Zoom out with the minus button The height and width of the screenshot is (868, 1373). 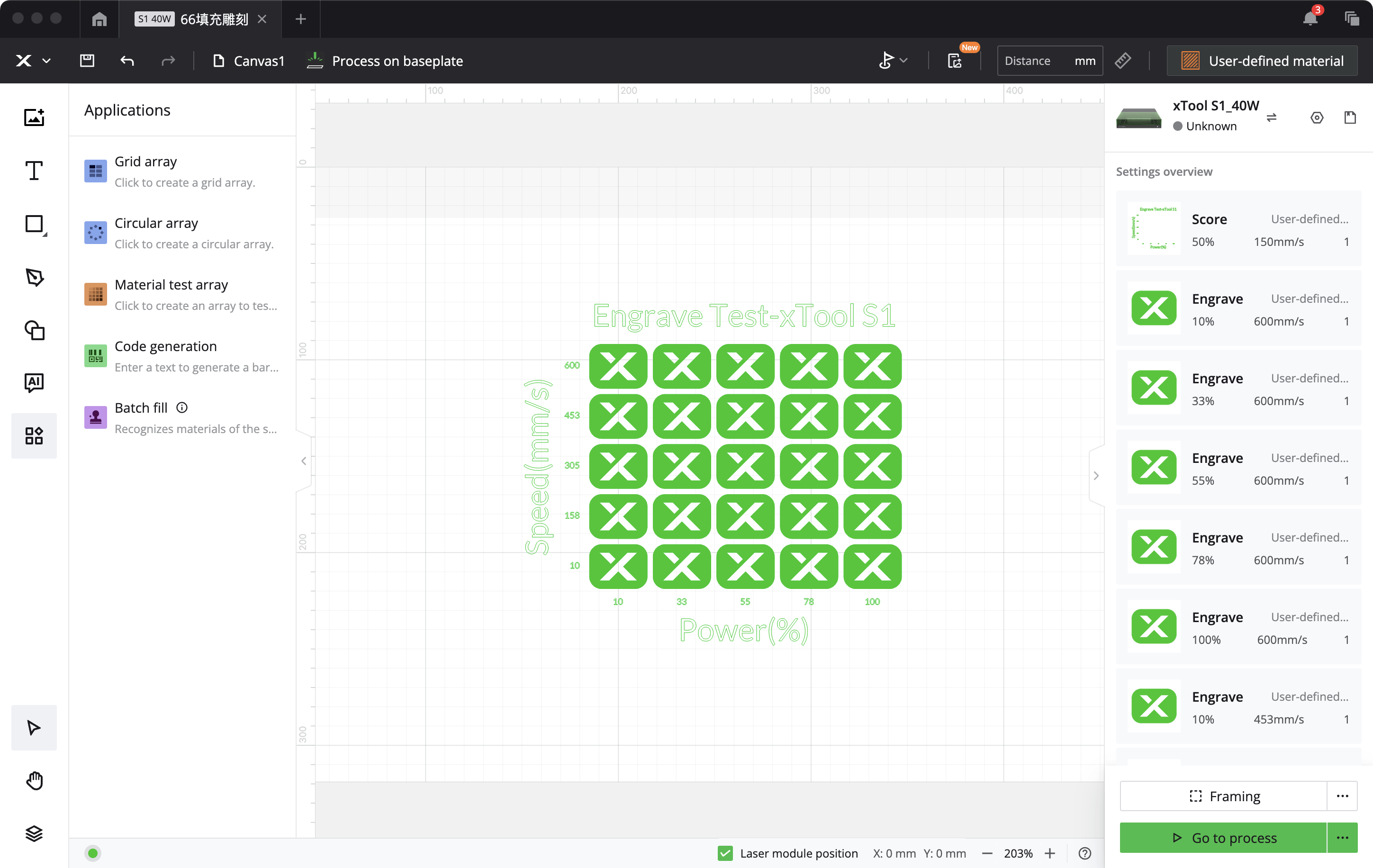[x=987, y=853]
